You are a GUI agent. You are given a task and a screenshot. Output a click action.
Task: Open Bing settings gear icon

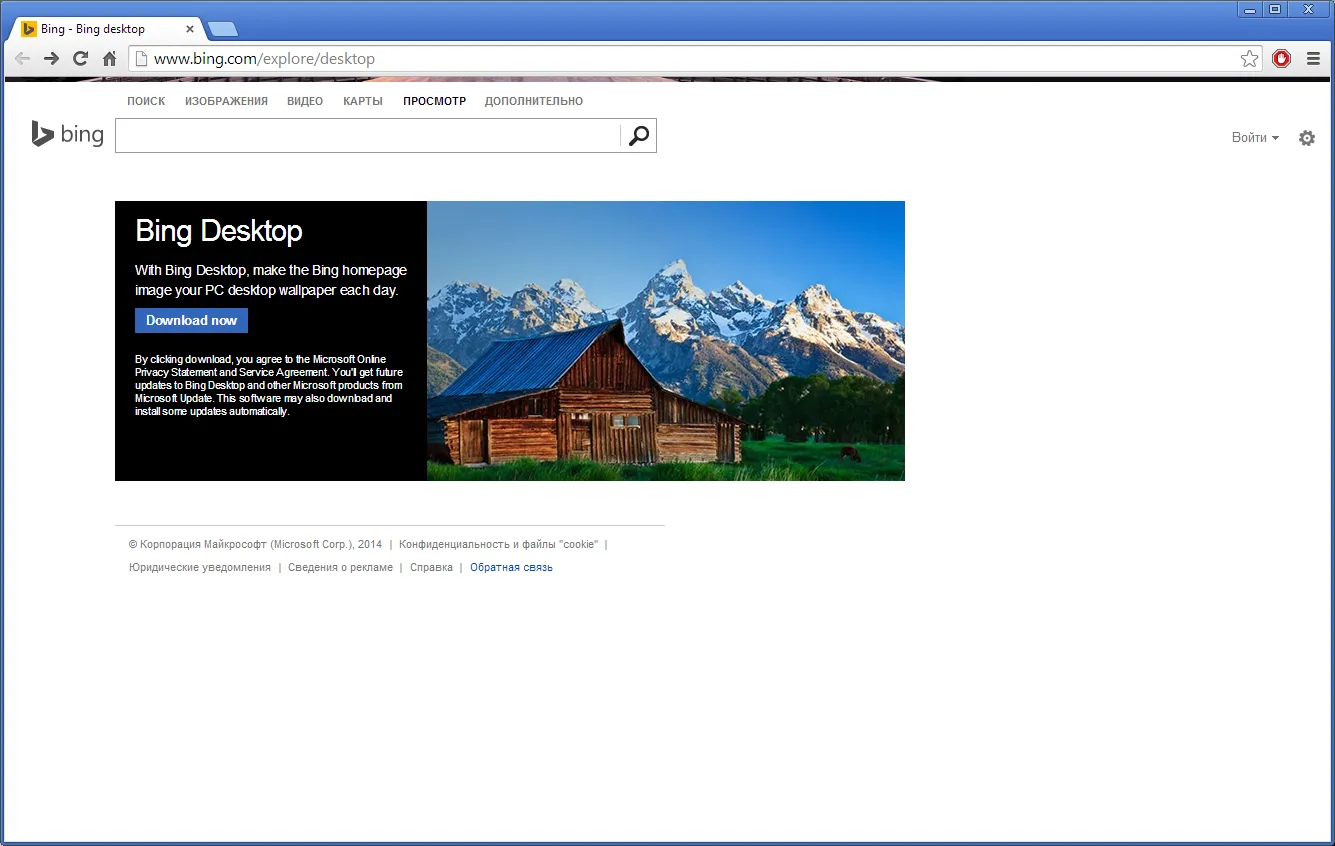click(1307, 138)
